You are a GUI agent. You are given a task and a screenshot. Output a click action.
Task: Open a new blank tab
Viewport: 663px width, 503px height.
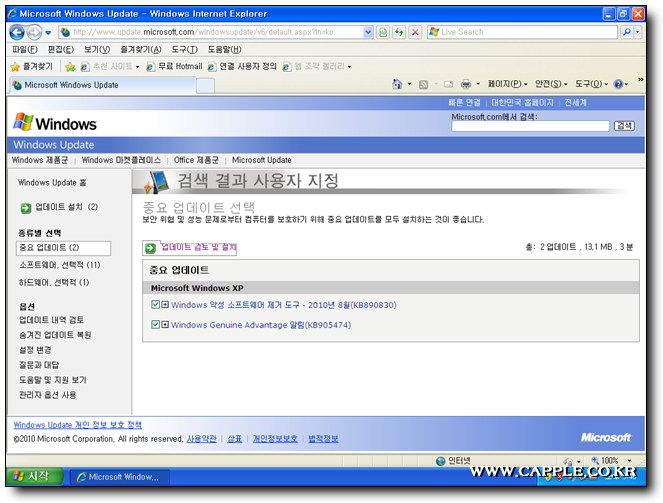[x=205, y=86]
